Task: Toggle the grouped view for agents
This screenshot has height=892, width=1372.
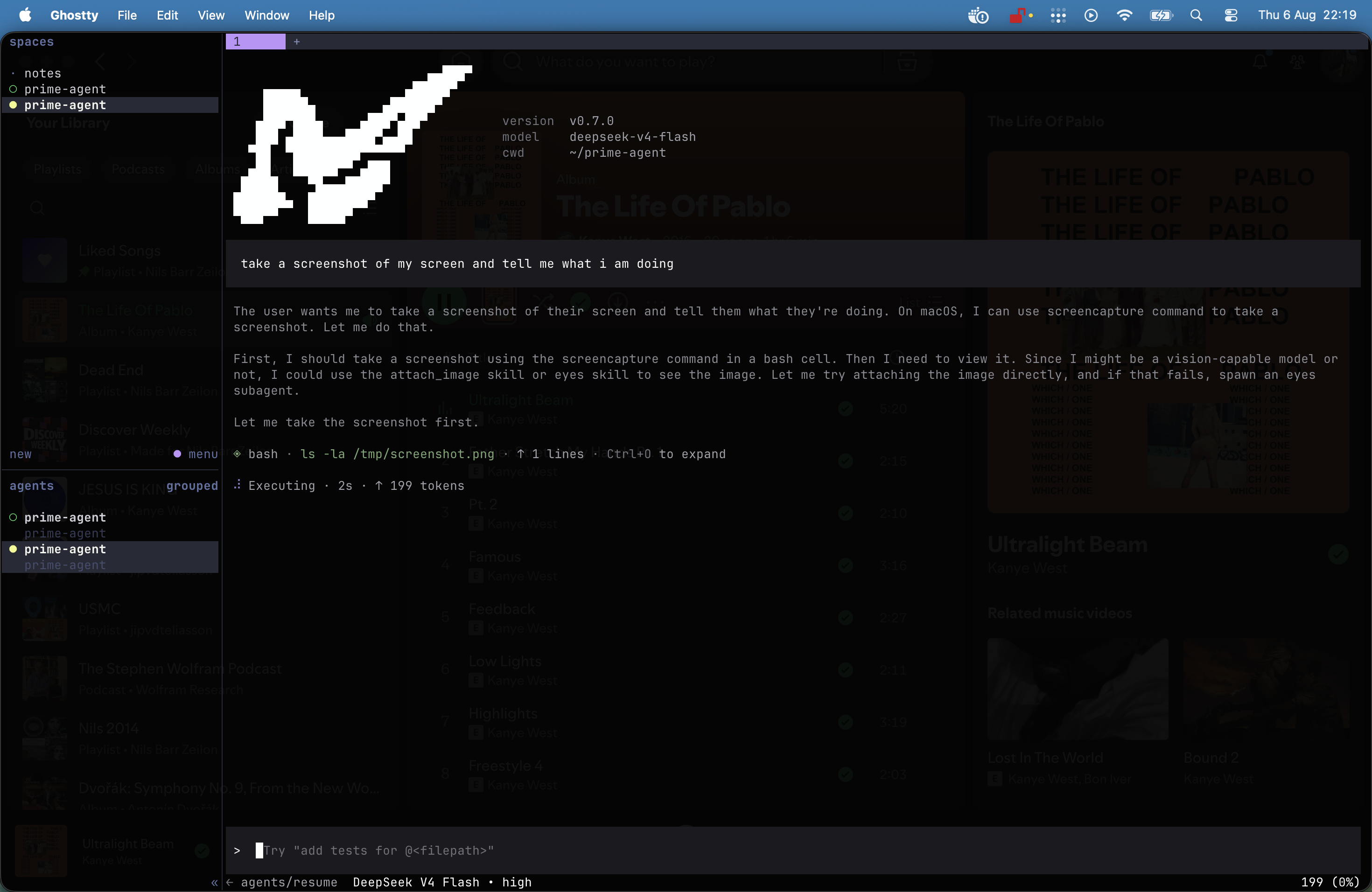Action: pos(192,486)
